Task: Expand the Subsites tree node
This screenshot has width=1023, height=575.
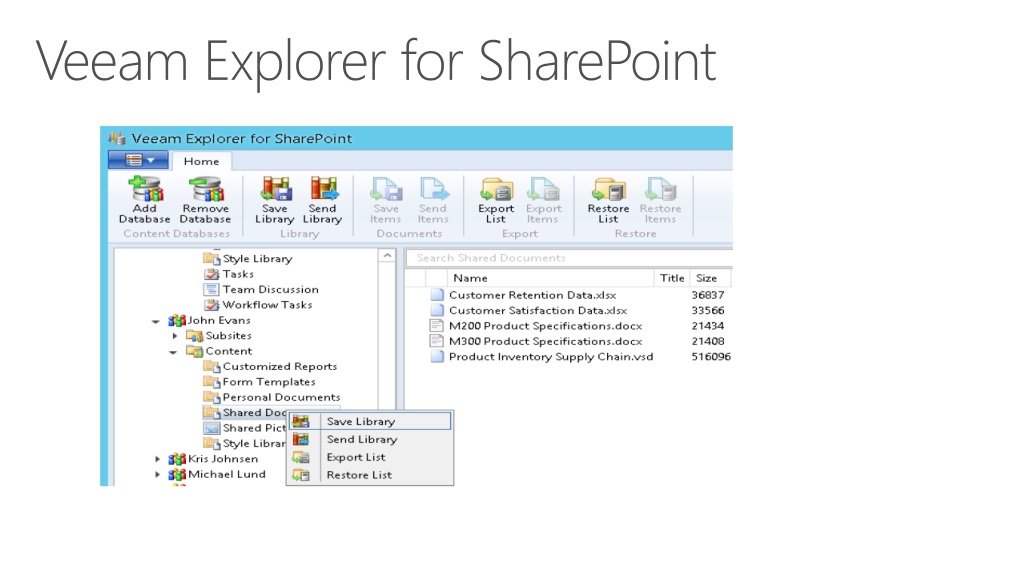Action: pyautogui.click(x=175, y=336)
